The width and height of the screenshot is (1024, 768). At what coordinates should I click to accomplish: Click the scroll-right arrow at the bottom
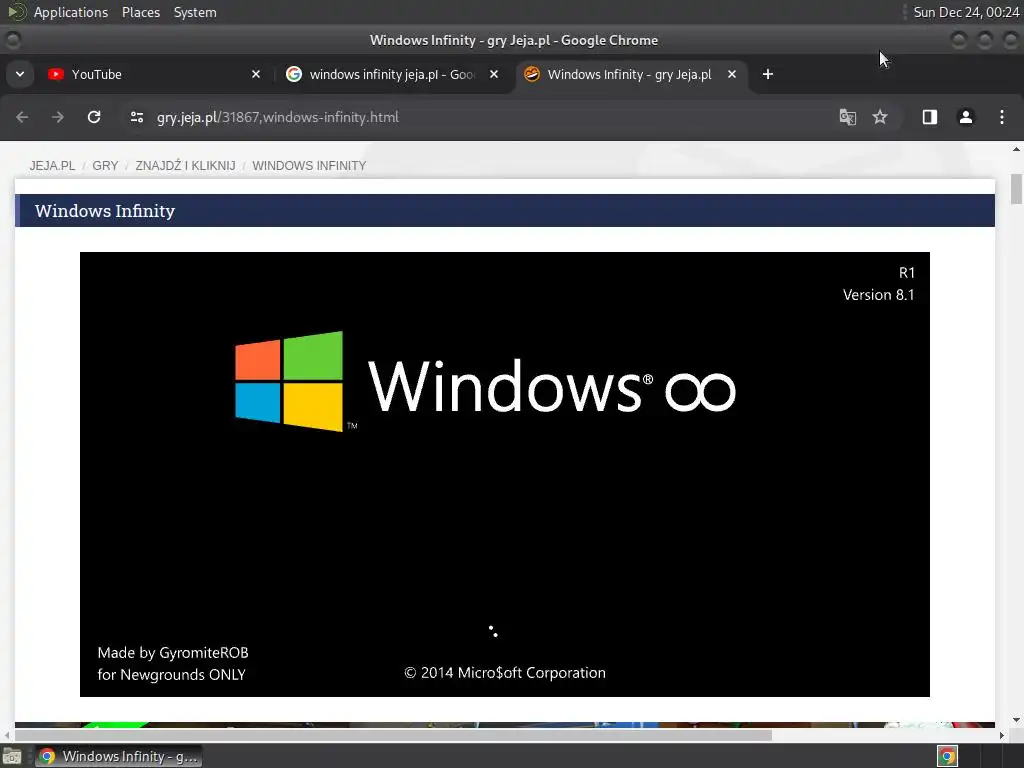click(1002, 735)
